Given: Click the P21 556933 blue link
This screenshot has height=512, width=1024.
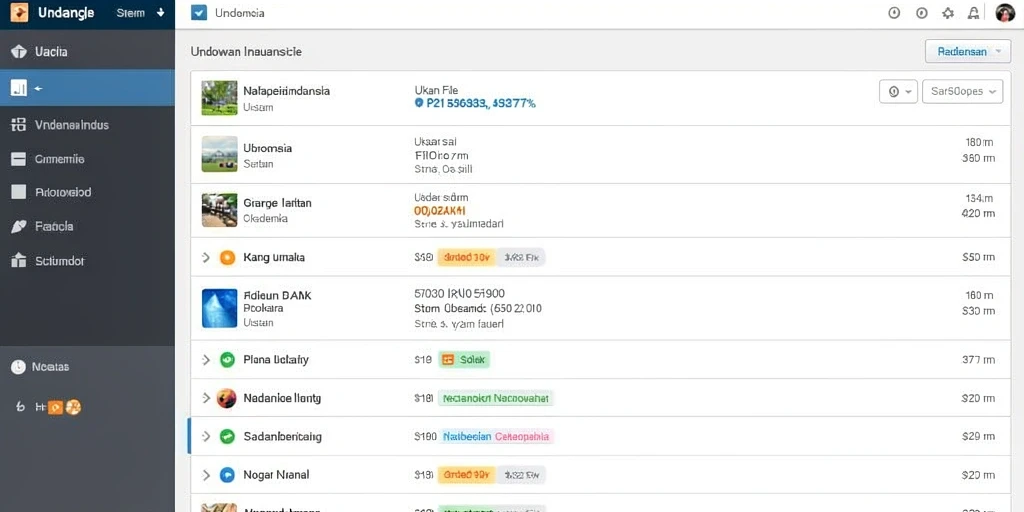Looking at the screenshot, I should click(x=475, y=103).
